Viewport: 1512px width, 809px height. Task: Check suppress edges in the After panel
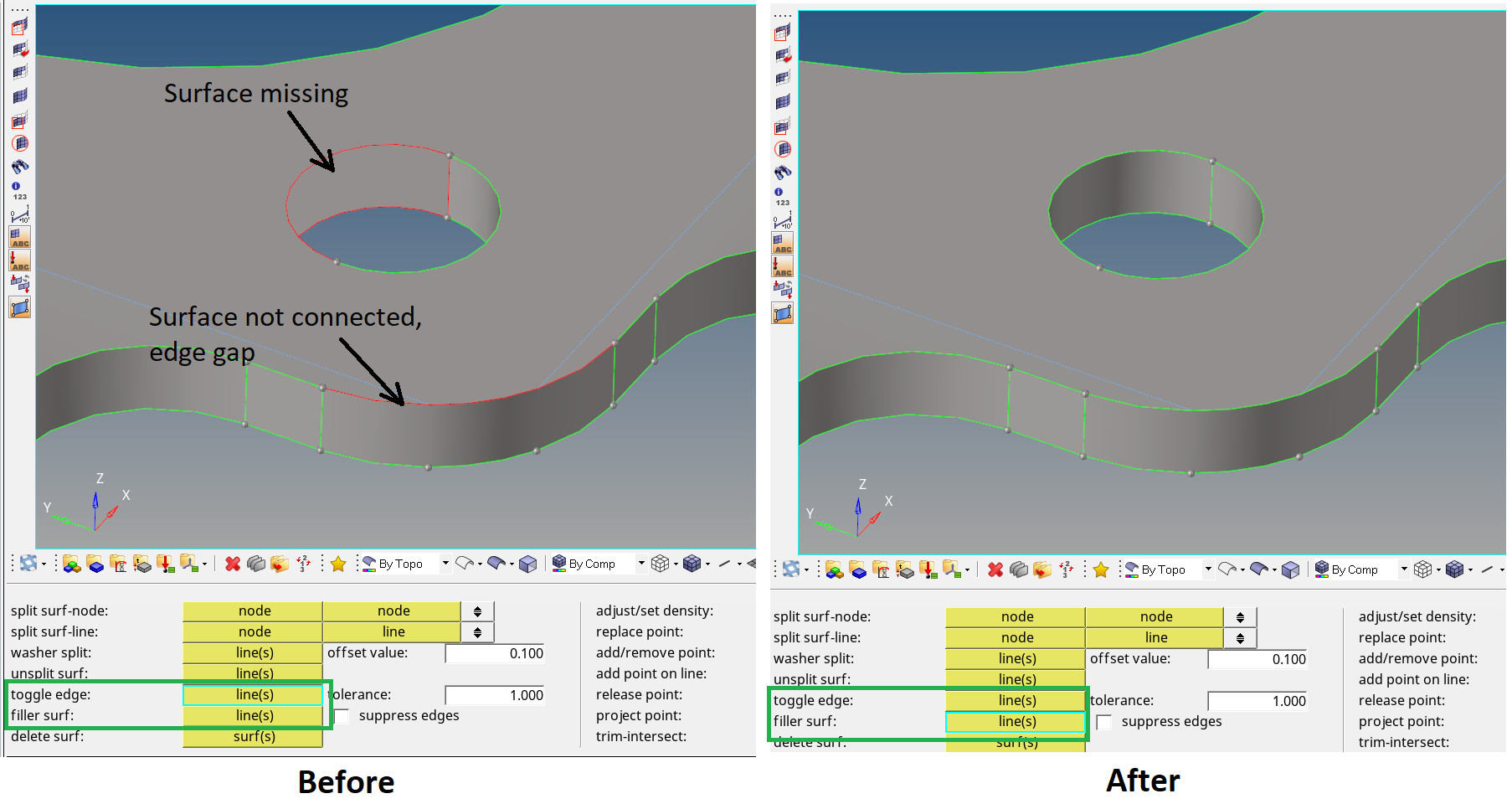pyautogui.click(x=1105, y=721)
